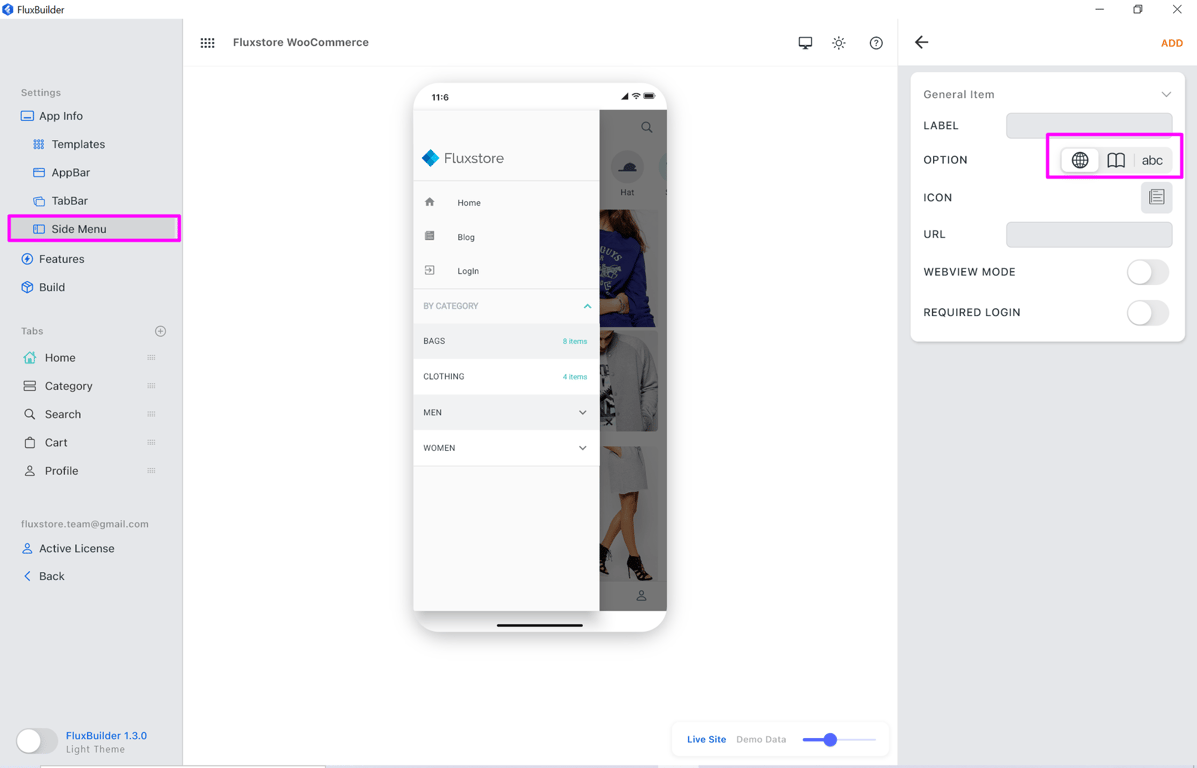Screen dimensions: 1197x768
Task: Toggle the sun brightness theme icon
Action: click(x=839, y=43)
